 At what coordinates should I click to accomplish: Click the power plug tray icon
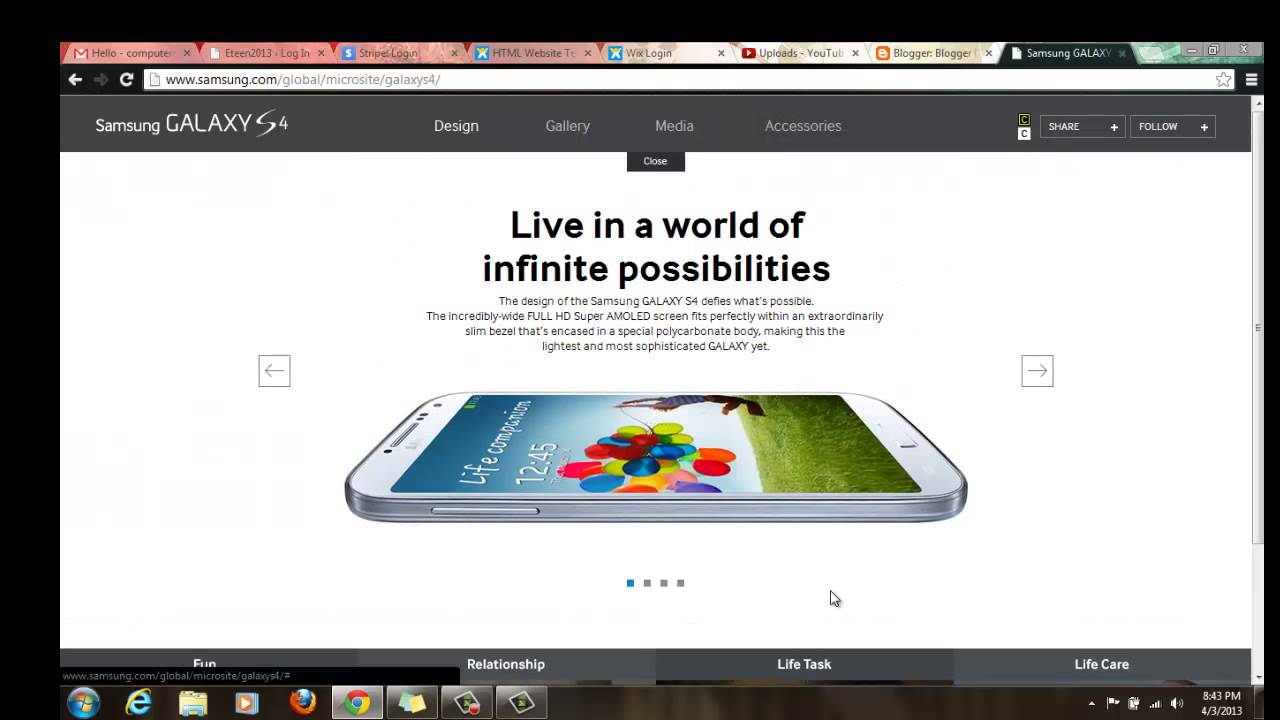point(1134,703)
